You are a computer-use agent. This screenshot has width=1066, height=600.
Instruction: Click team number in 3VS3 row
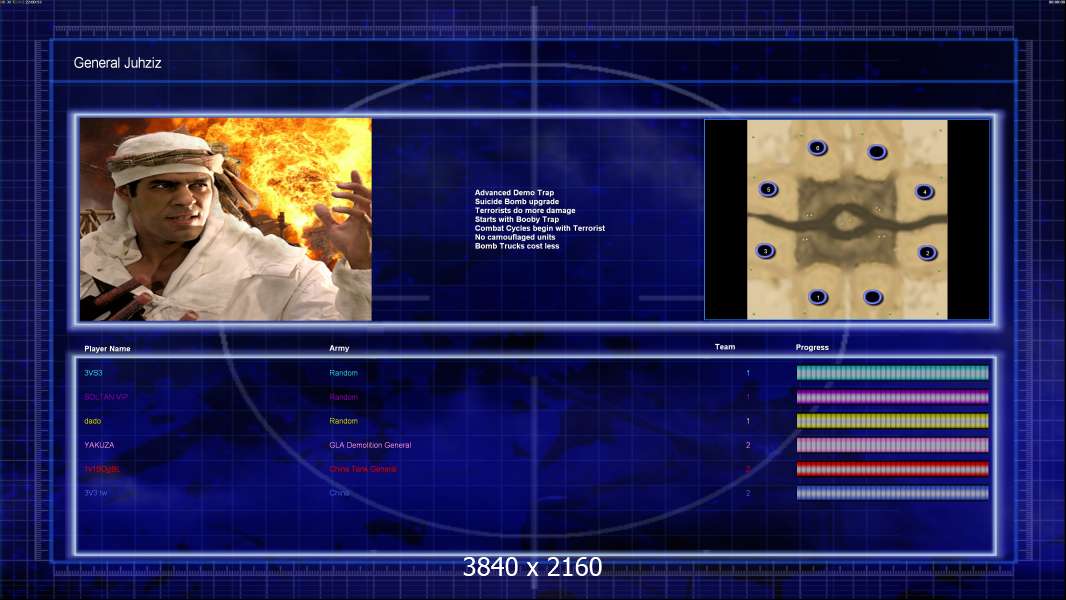(748, 373)
